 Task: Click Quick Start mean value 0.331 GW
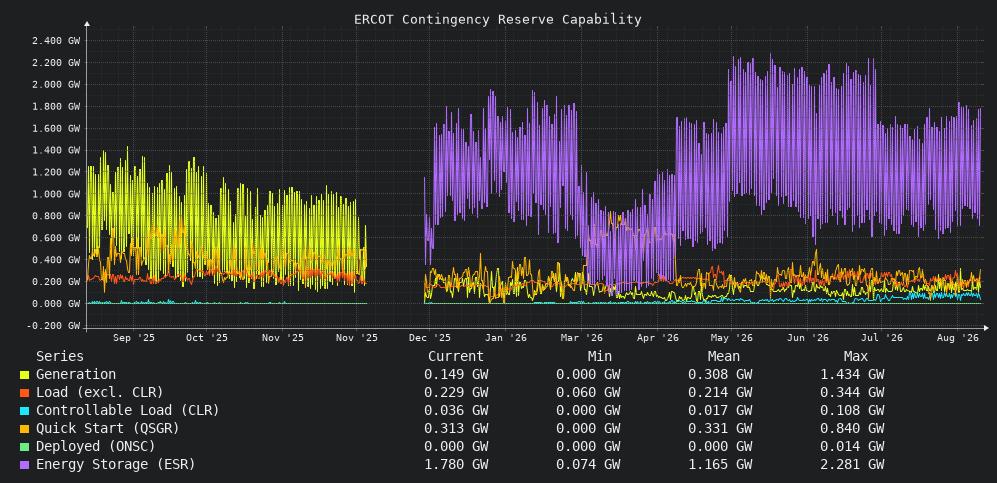tap(720, 429)
